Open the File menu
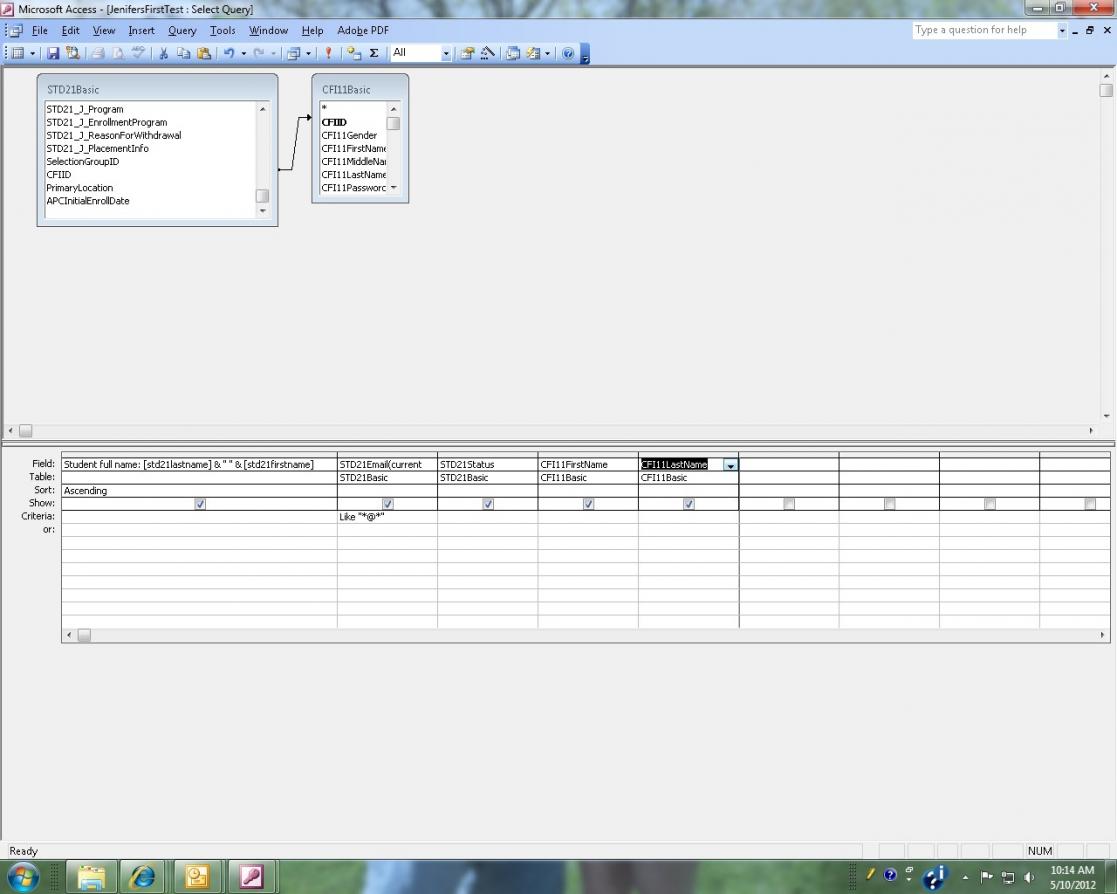 click(40, 31)
